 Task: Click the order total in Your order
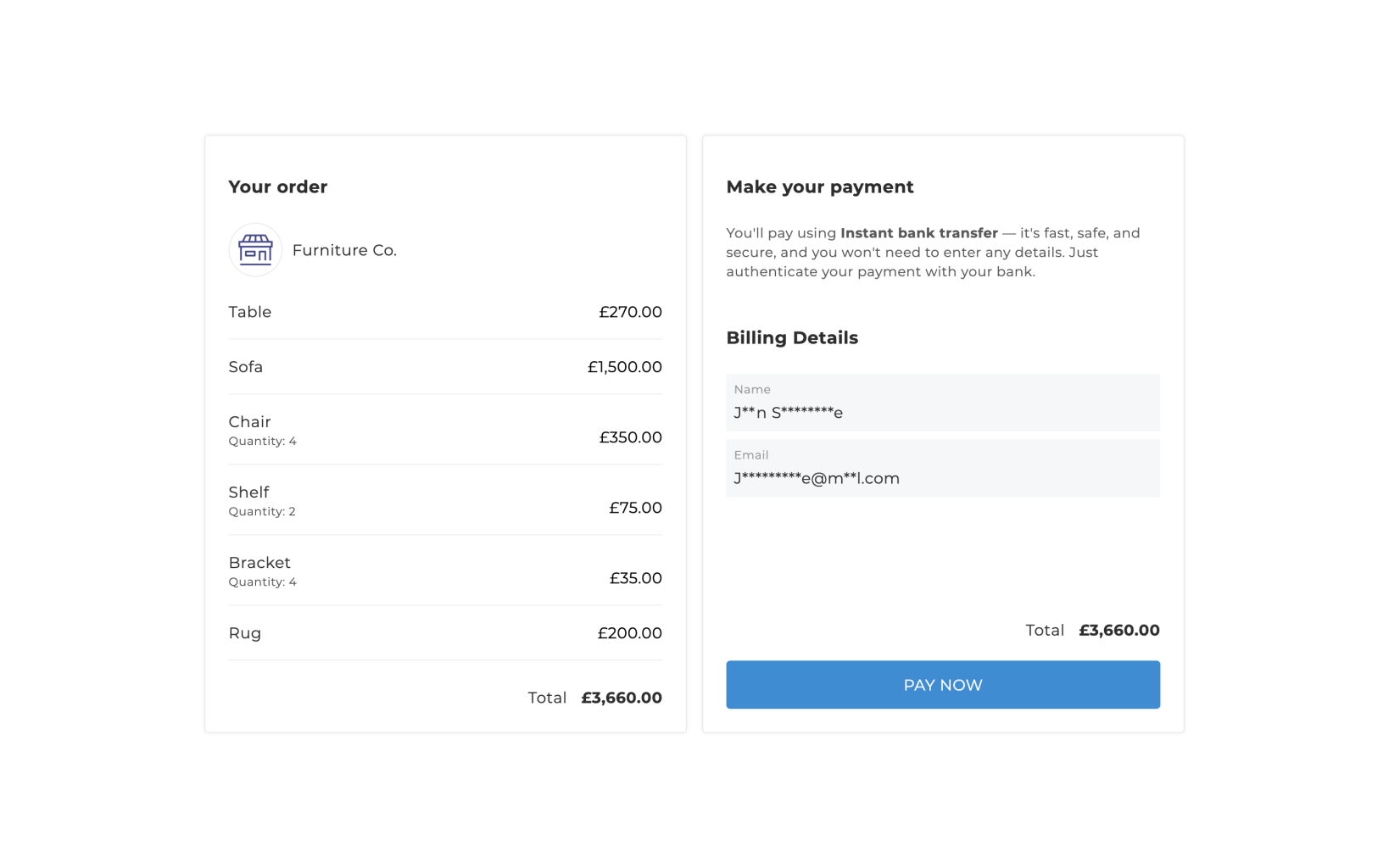pos(621,698)
